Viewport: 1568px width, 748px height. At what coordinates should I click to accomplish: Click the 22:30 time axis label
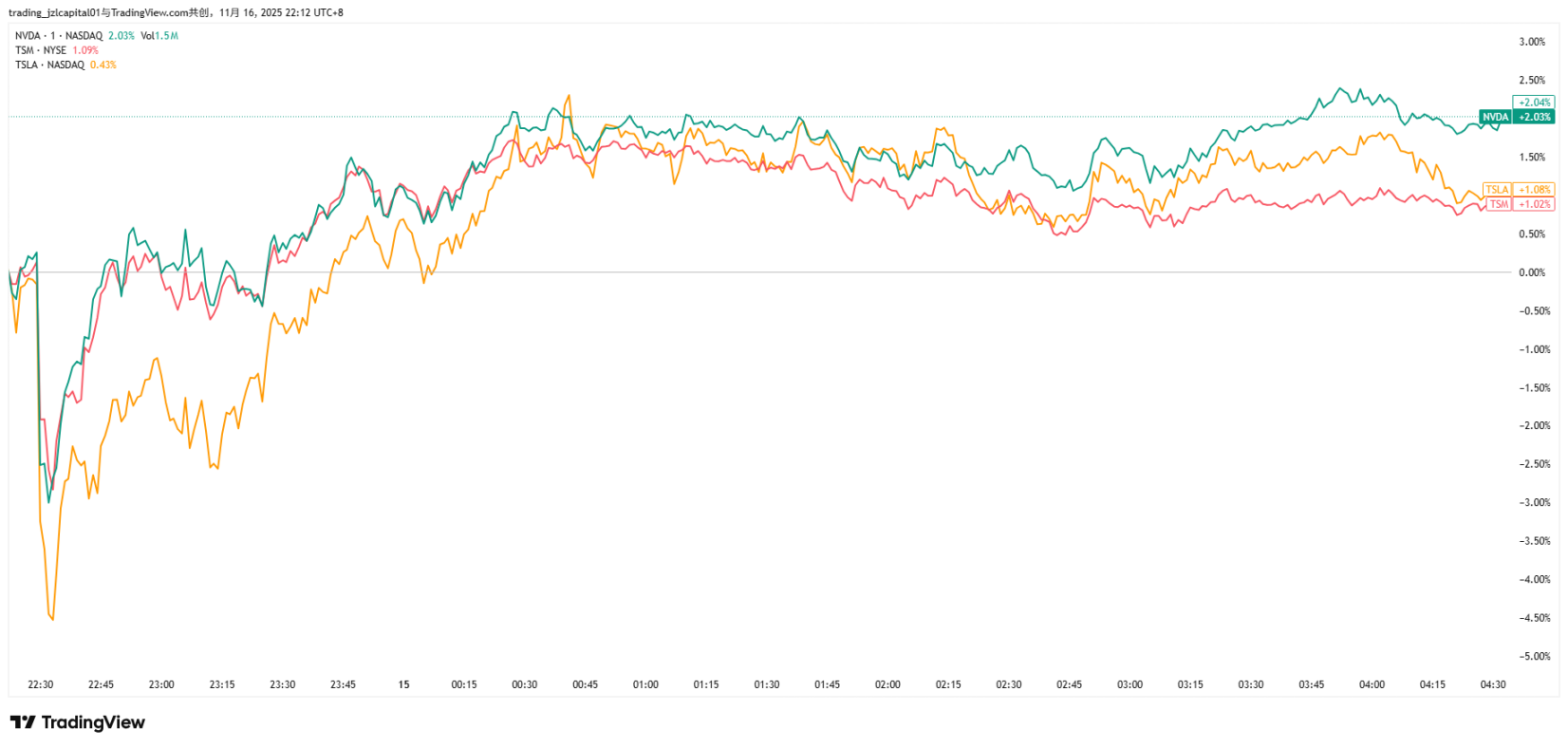click(x=41, y=684)
